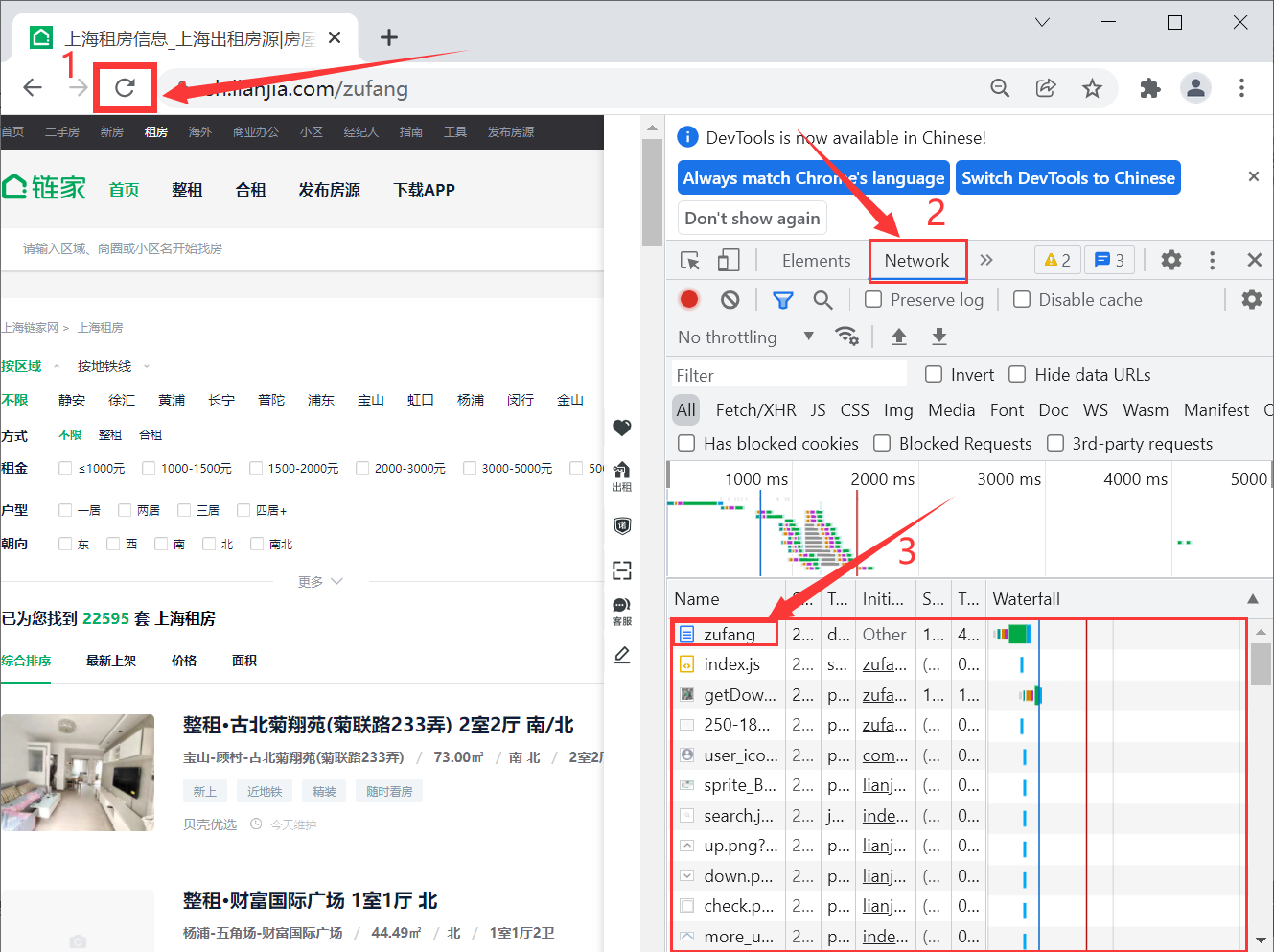Click the rental search box placeholder
The image size is (1274, 952).
point(123,248)
